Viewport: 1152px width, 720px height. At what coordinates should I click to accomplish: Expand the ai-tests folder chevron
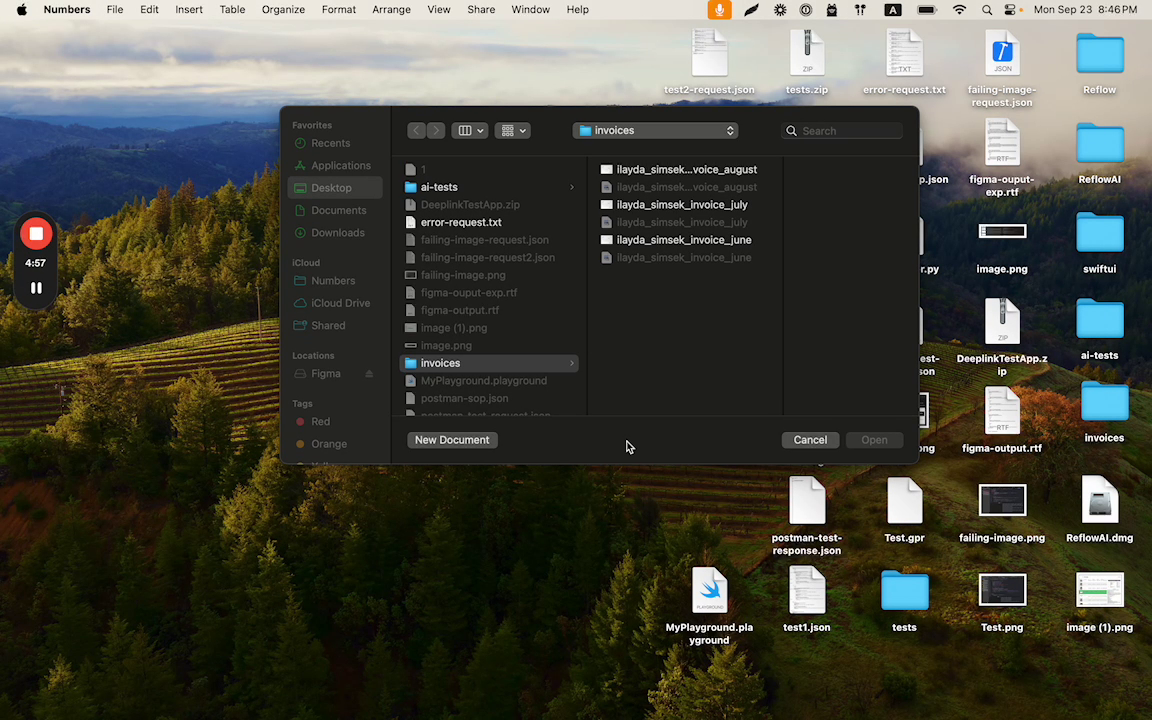572,187
